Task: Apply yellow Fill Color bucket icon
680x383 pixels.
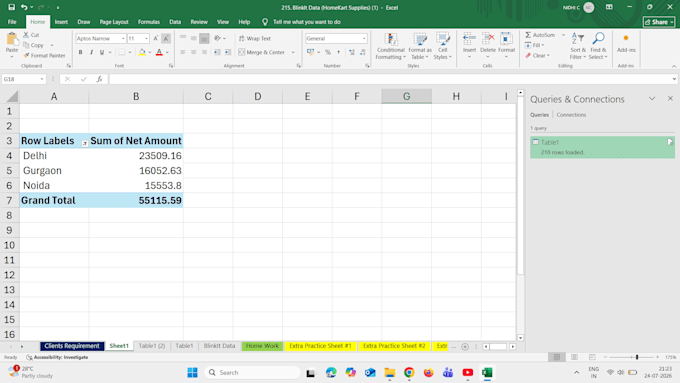Action: 142,52
